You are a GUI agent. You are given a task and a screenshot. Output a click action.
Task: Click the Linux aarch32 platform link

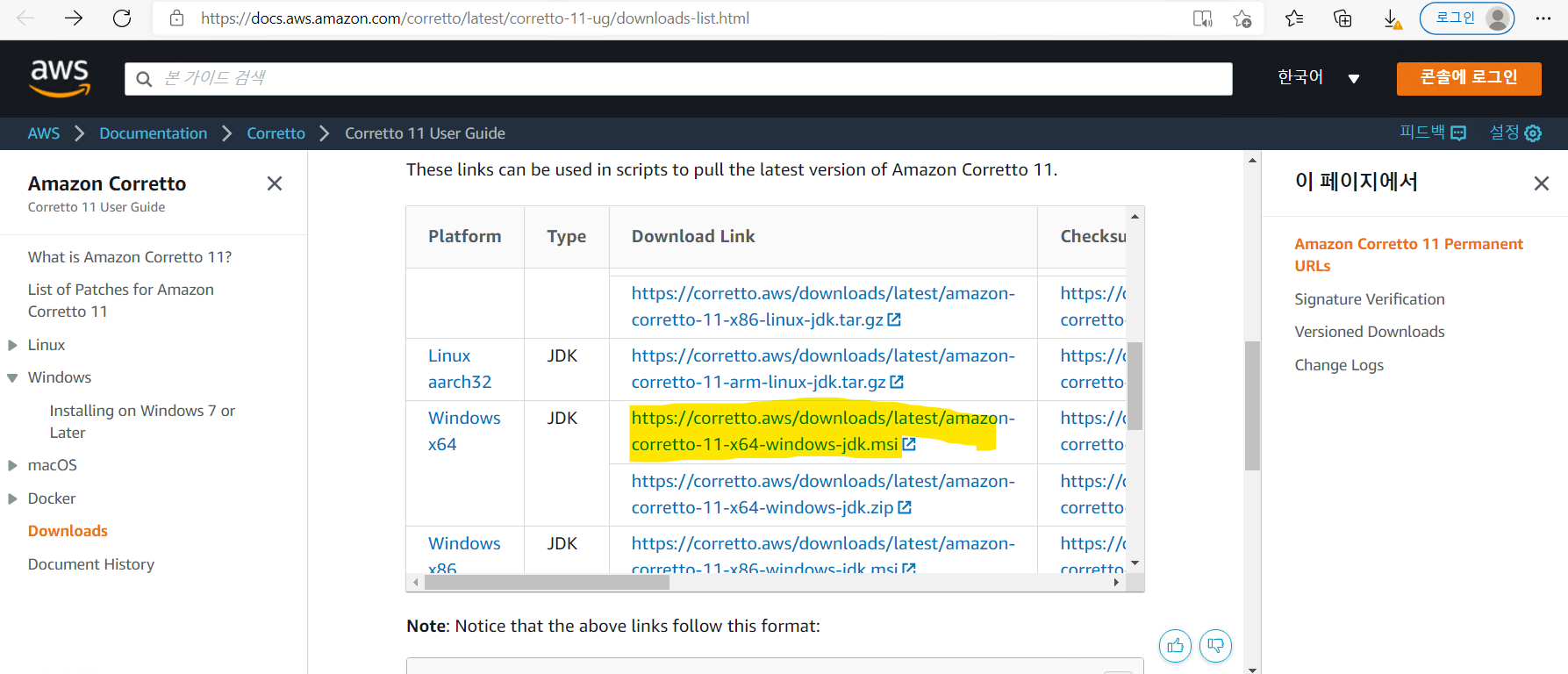460,369
